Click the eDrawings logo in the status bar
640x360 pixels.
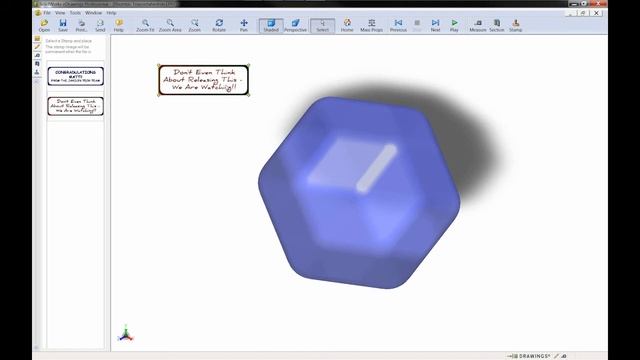(x=529, y=356)
